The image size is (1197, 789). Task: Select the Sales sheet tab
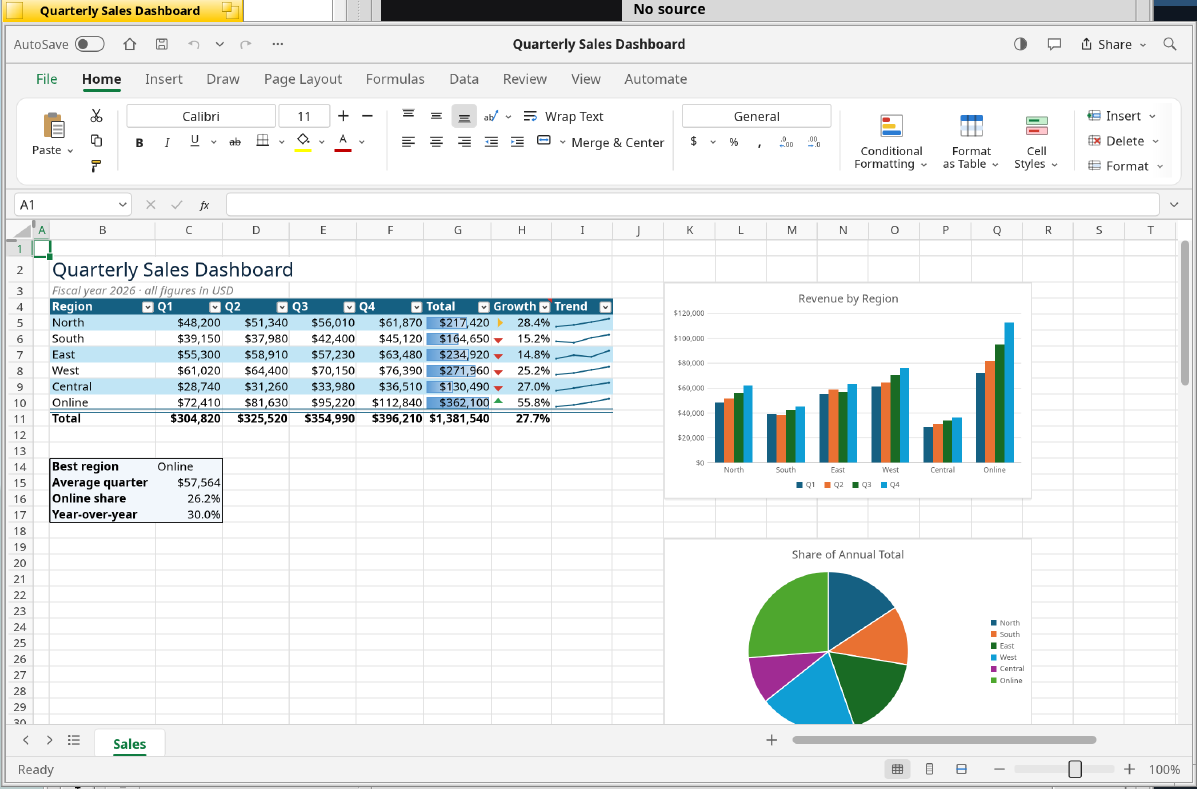tap(130, 744)
